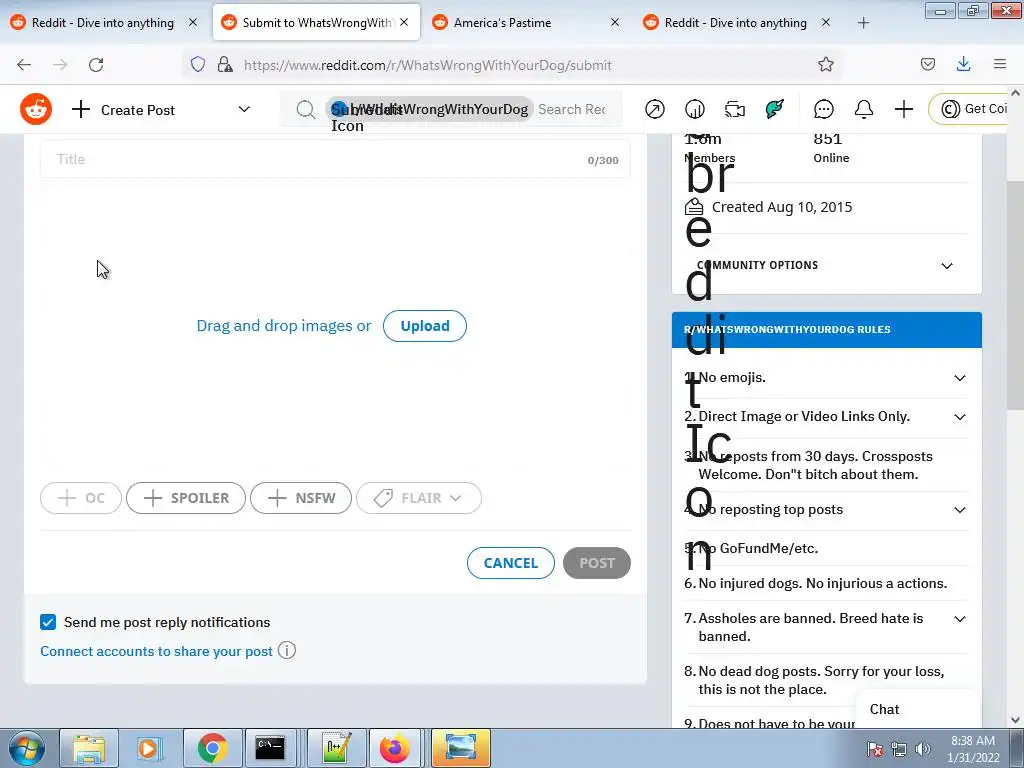Click the shield tracking protection icon

click(198, 64)
